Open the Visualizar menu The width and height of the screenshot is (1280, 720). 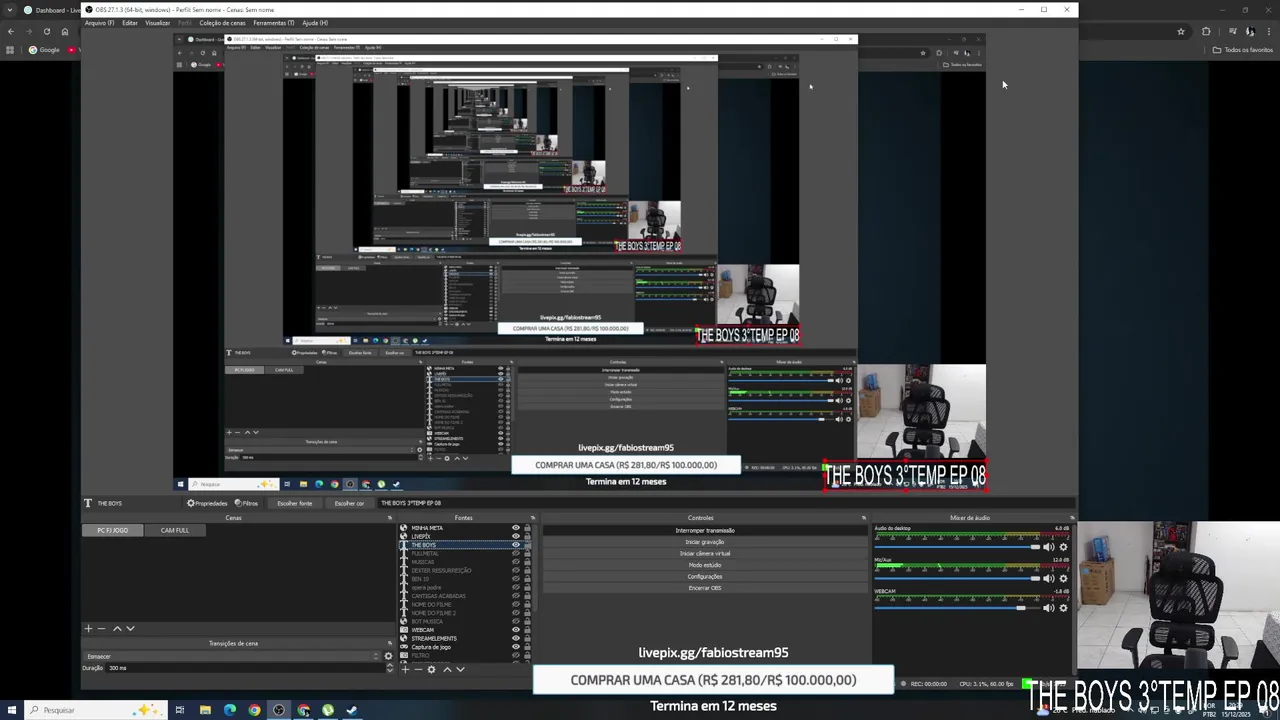coord(157,23)
